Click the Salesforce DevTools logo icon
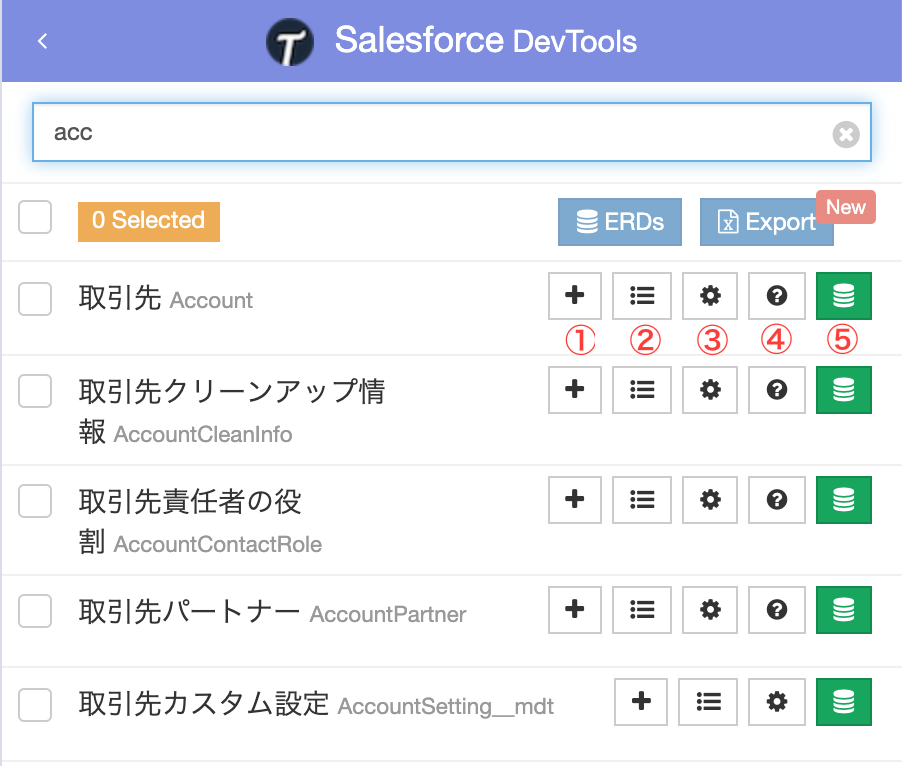This screenshot has height=766, width=902. pos(290,42)
